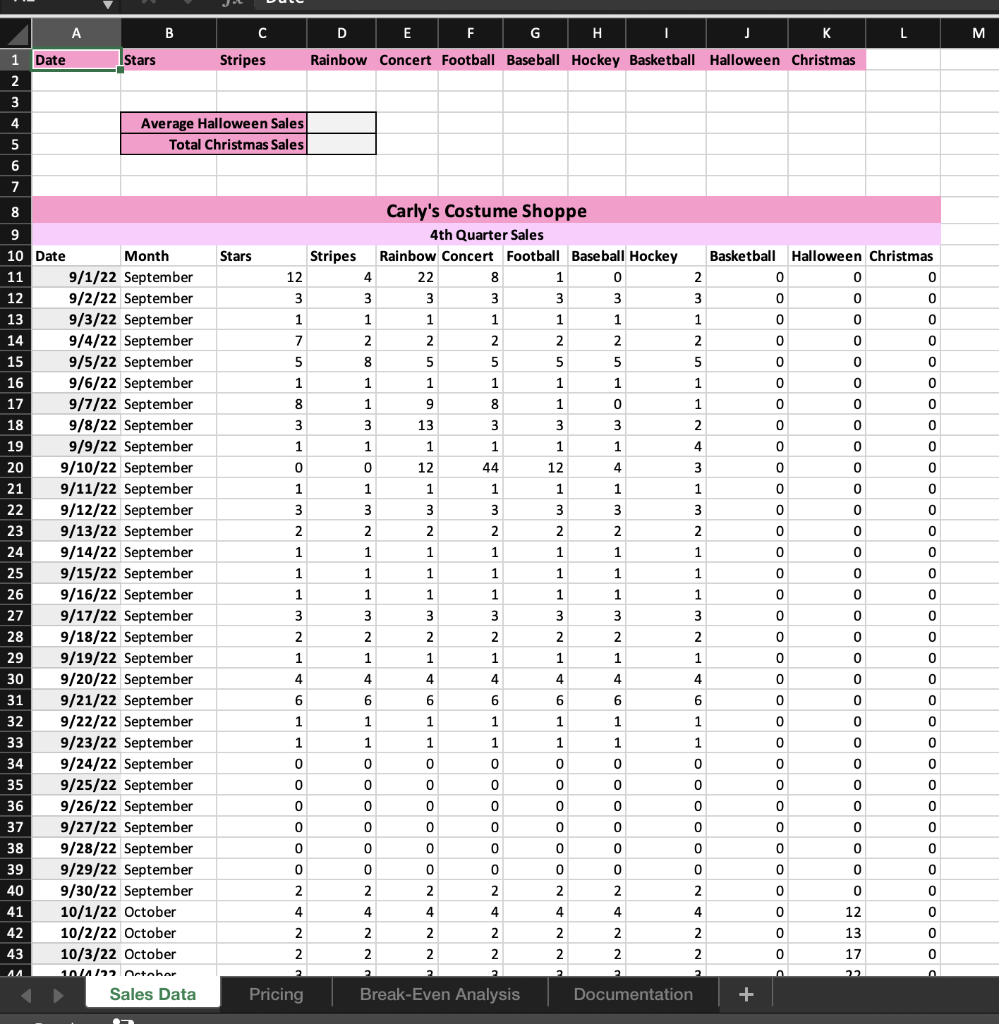Image resolution: width=999 pixels, height=1024 pixels.
Task: Select column D header
Action: (x=341, y=33)
